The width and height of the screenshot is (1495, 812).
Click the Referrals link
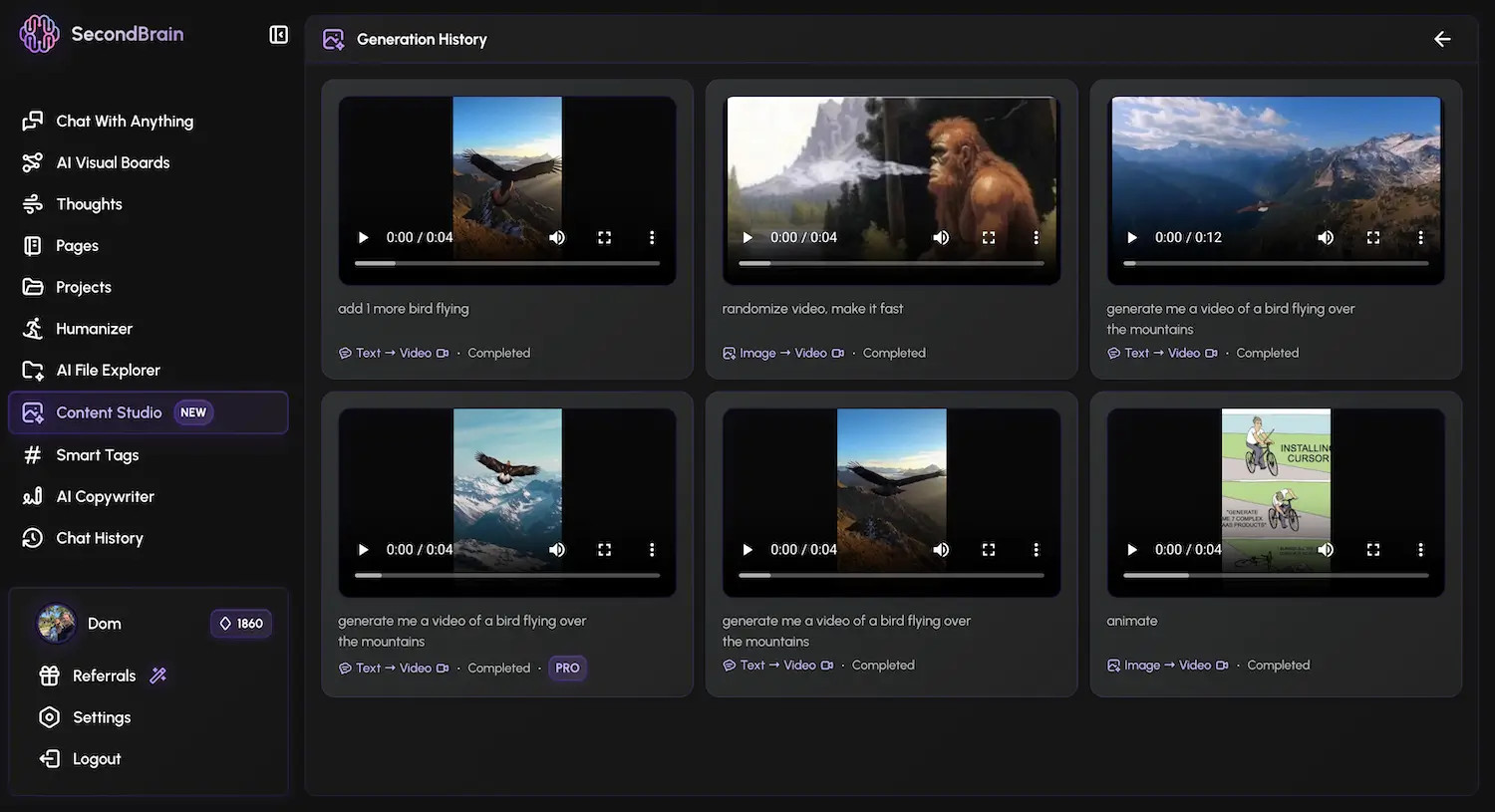104,676
